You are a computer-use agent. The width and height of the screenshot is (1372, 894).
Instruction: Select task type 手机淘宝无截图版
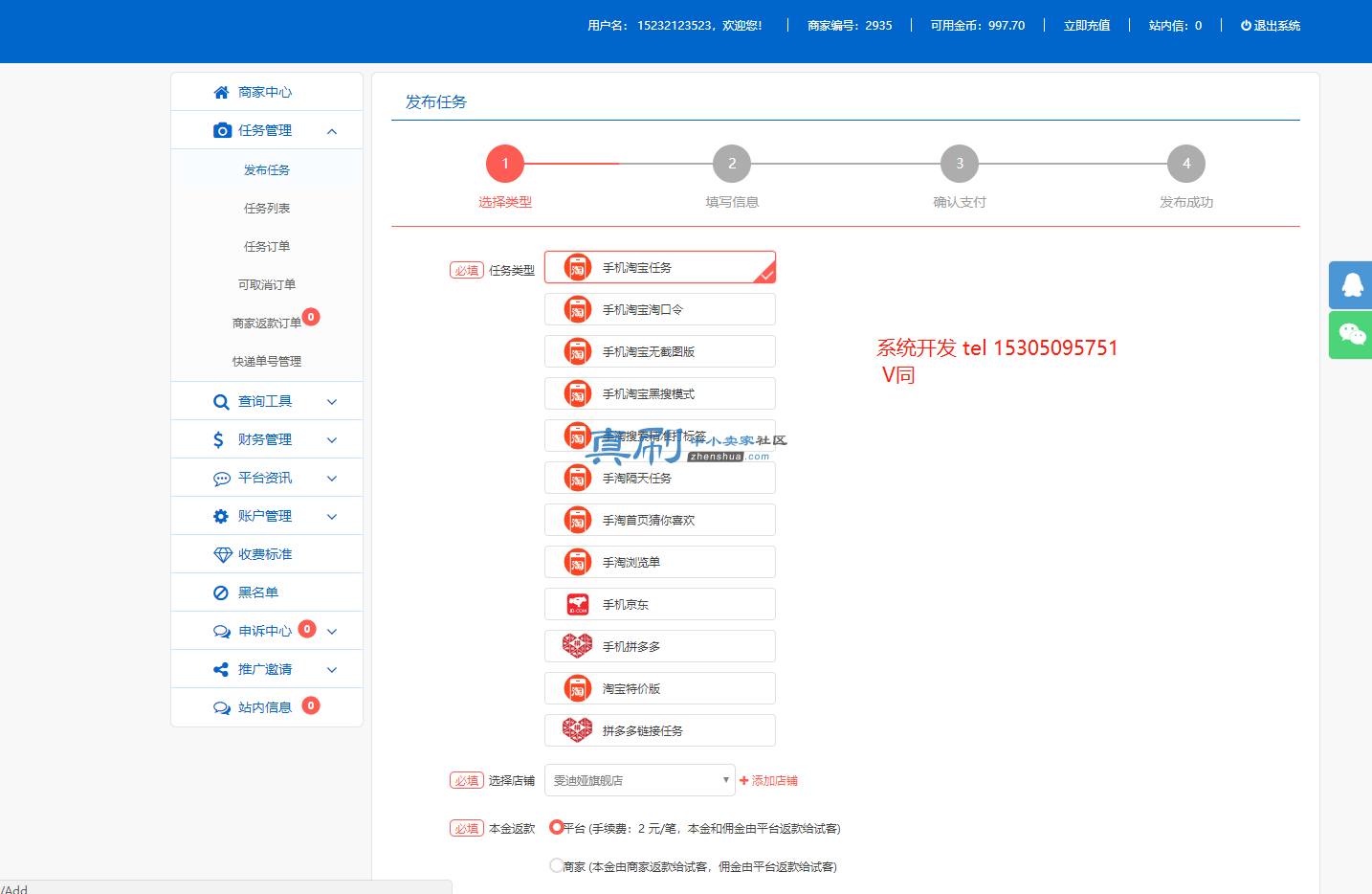pos(660,351)
